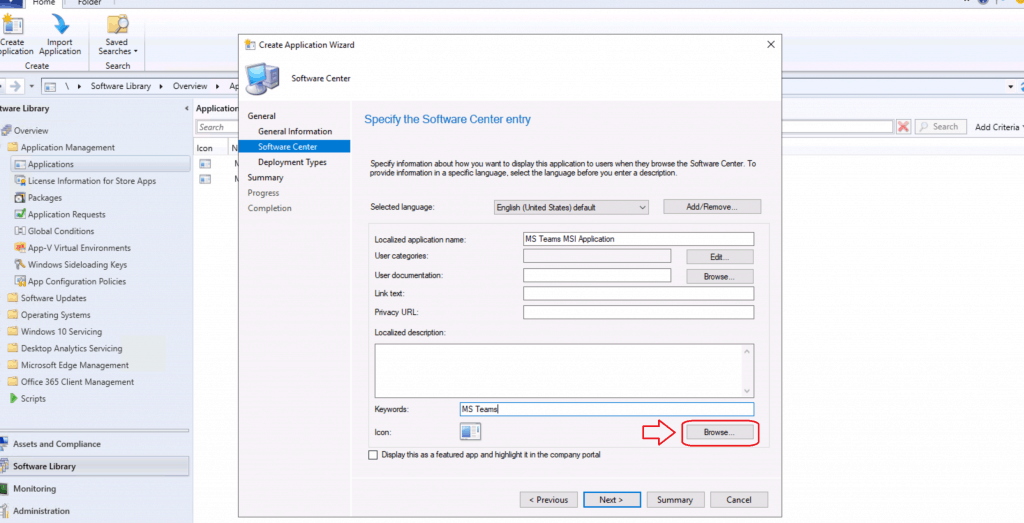Click the Import Application ribbon icon
Screen dimensions: 1024x523
60,25
